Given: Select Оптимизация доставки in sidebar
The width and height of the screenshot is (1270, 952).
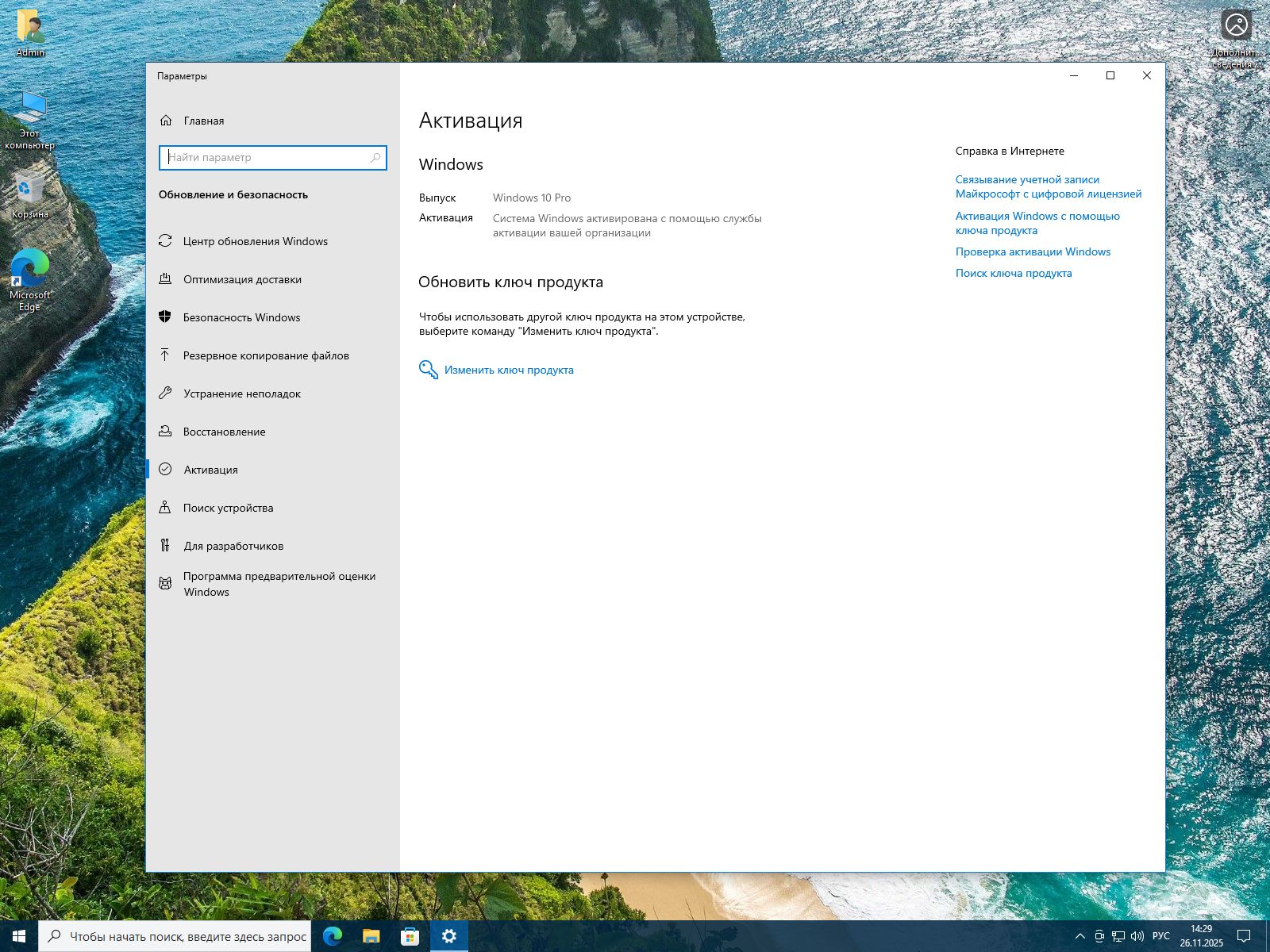Looking at the screenshot, I should click(242, 279).
